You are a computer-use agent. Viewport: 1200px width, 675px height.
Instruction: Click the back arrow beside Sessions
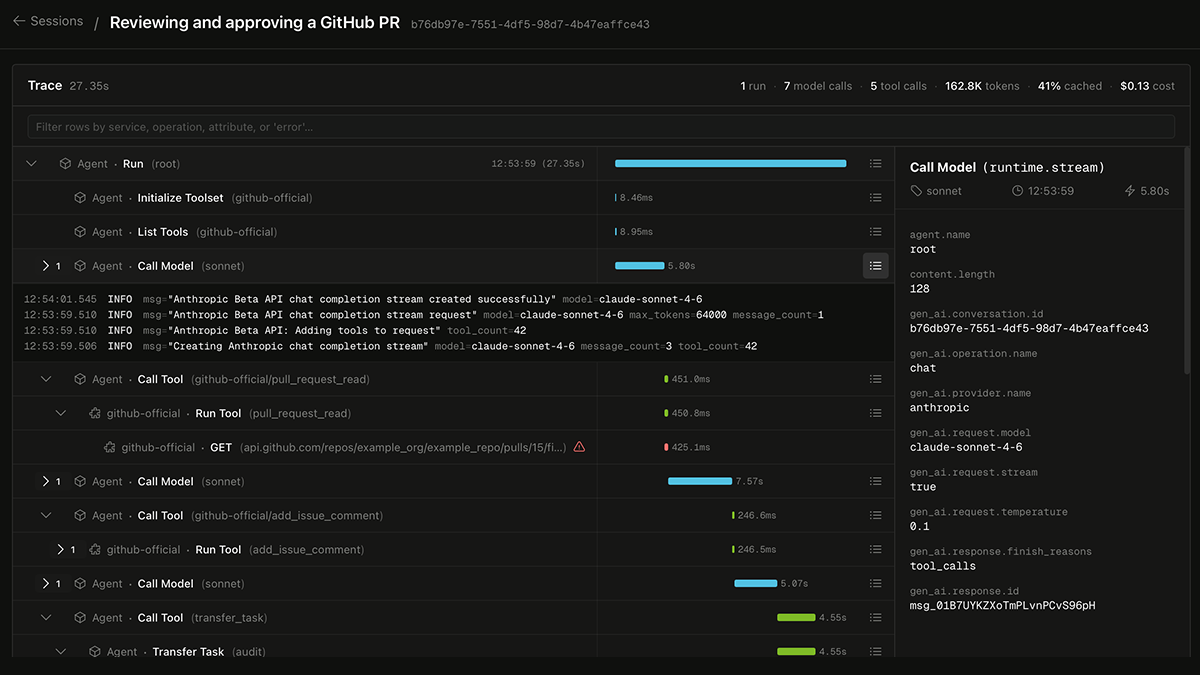pyautogui.click(x=19, y=21)
